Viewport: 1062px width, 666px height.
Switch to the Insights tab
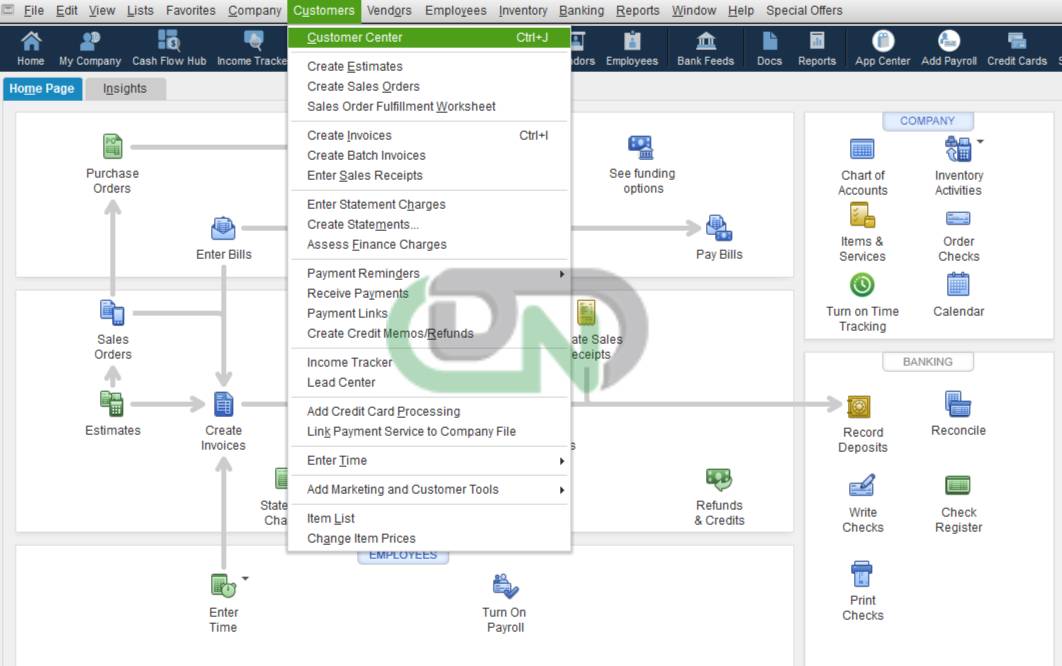click(x=126, y=88)
